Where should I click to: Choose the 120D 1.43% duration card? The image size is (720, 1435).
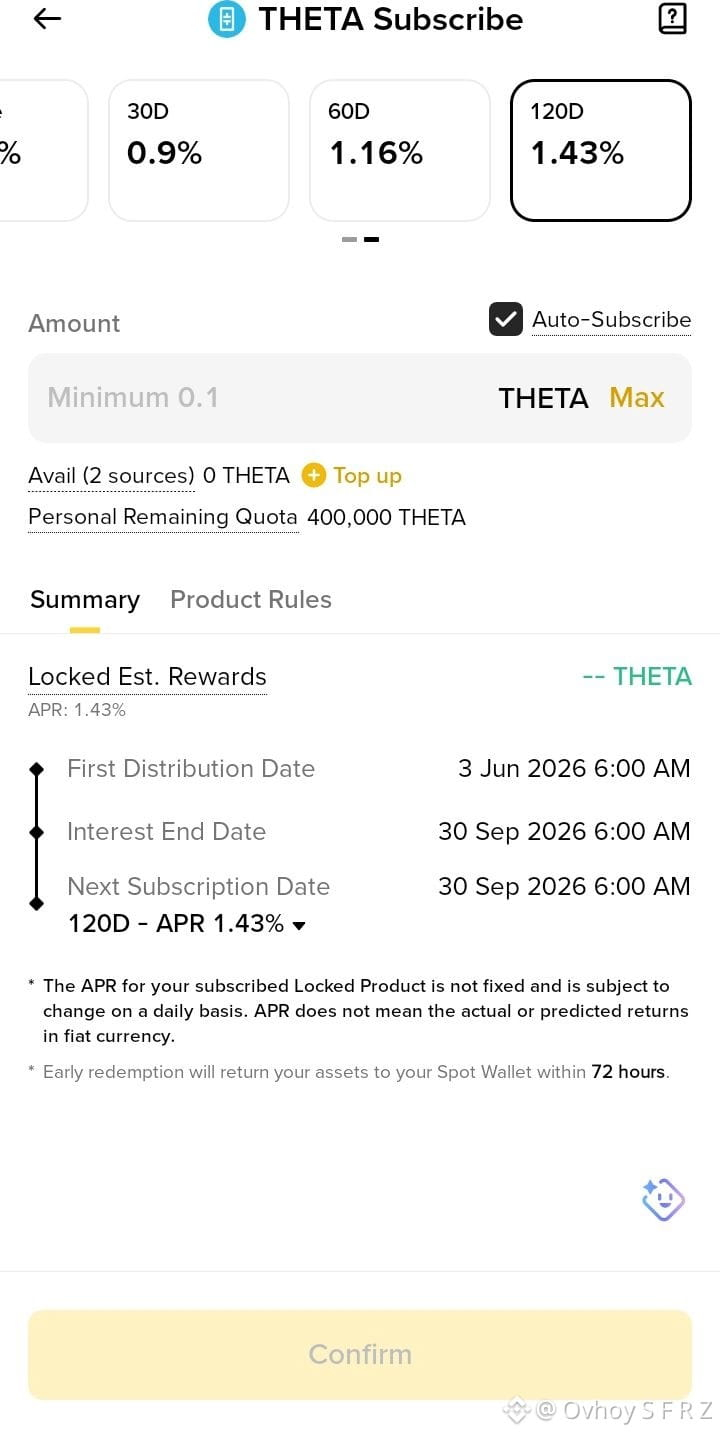pos(601,150)
